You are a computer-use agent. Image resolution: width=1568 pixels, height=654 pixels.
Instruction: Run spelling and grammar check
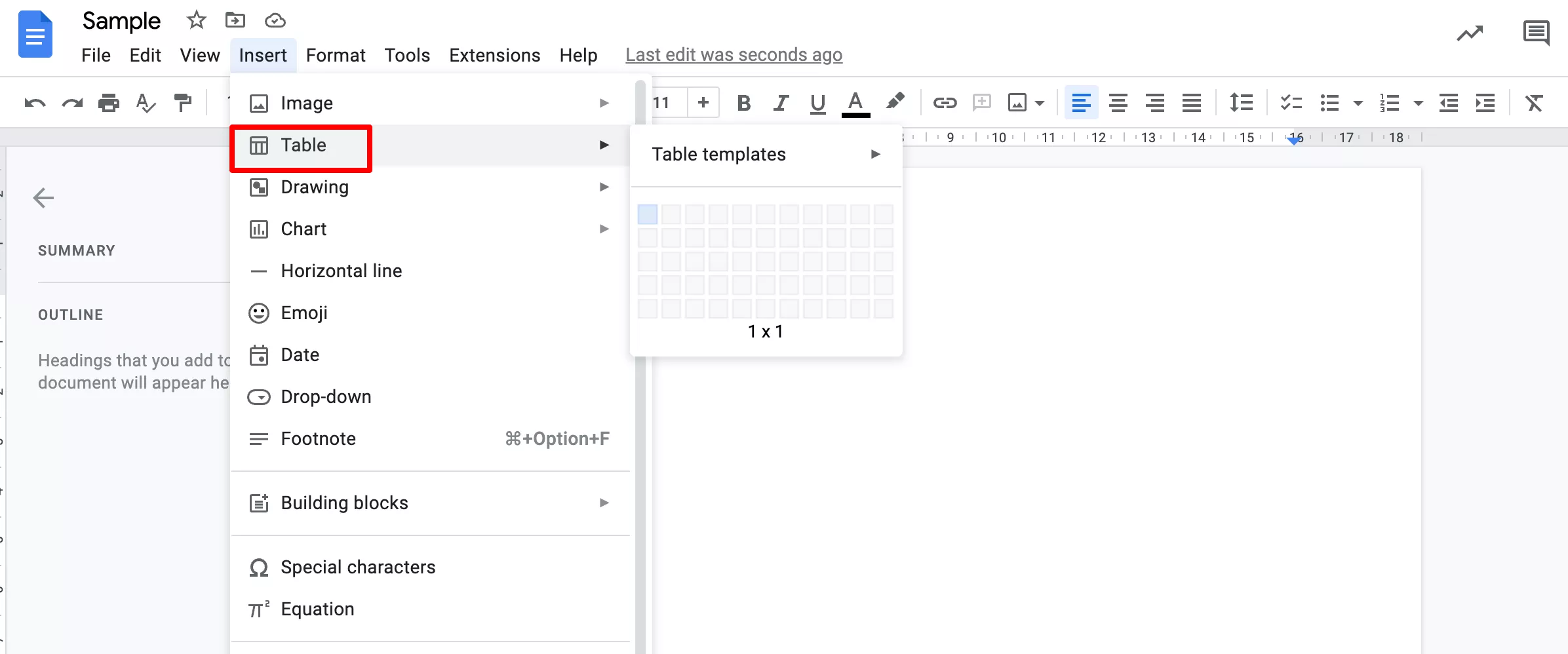(x=146, y=102)
